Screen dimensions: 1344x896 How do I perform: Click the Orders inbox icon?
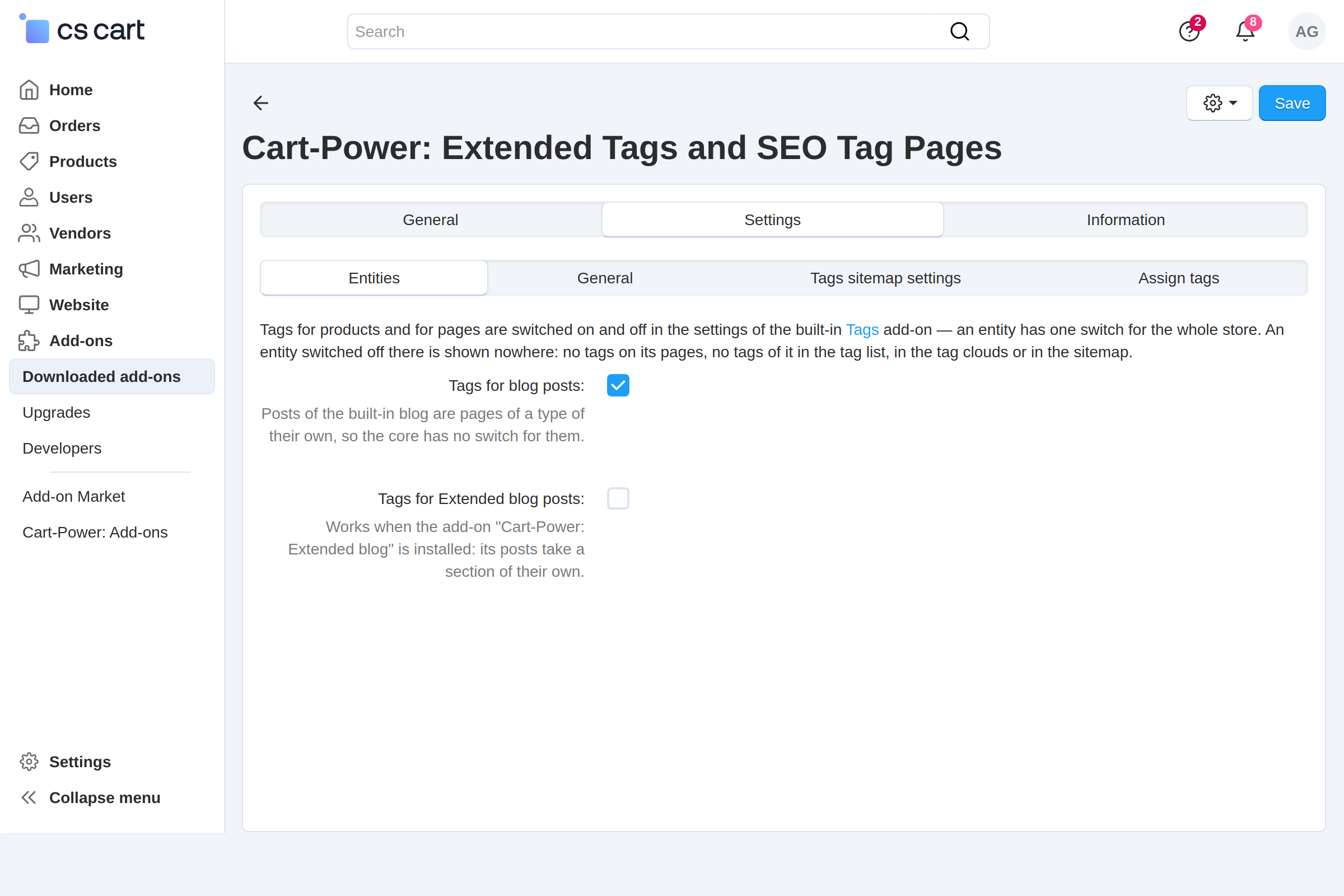29,125
